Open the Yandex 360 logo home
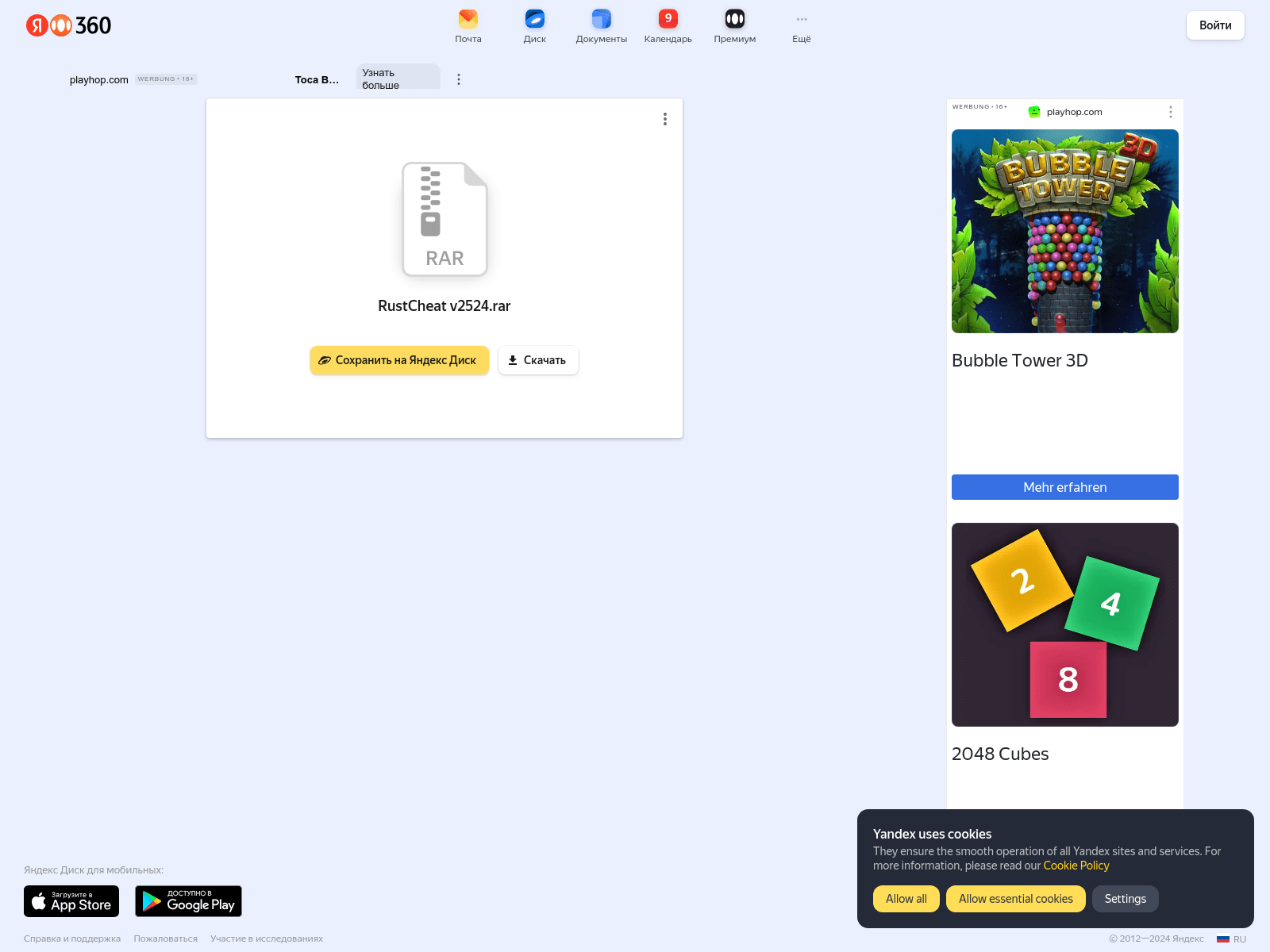The image size is (1270, 952). (68, 25)
